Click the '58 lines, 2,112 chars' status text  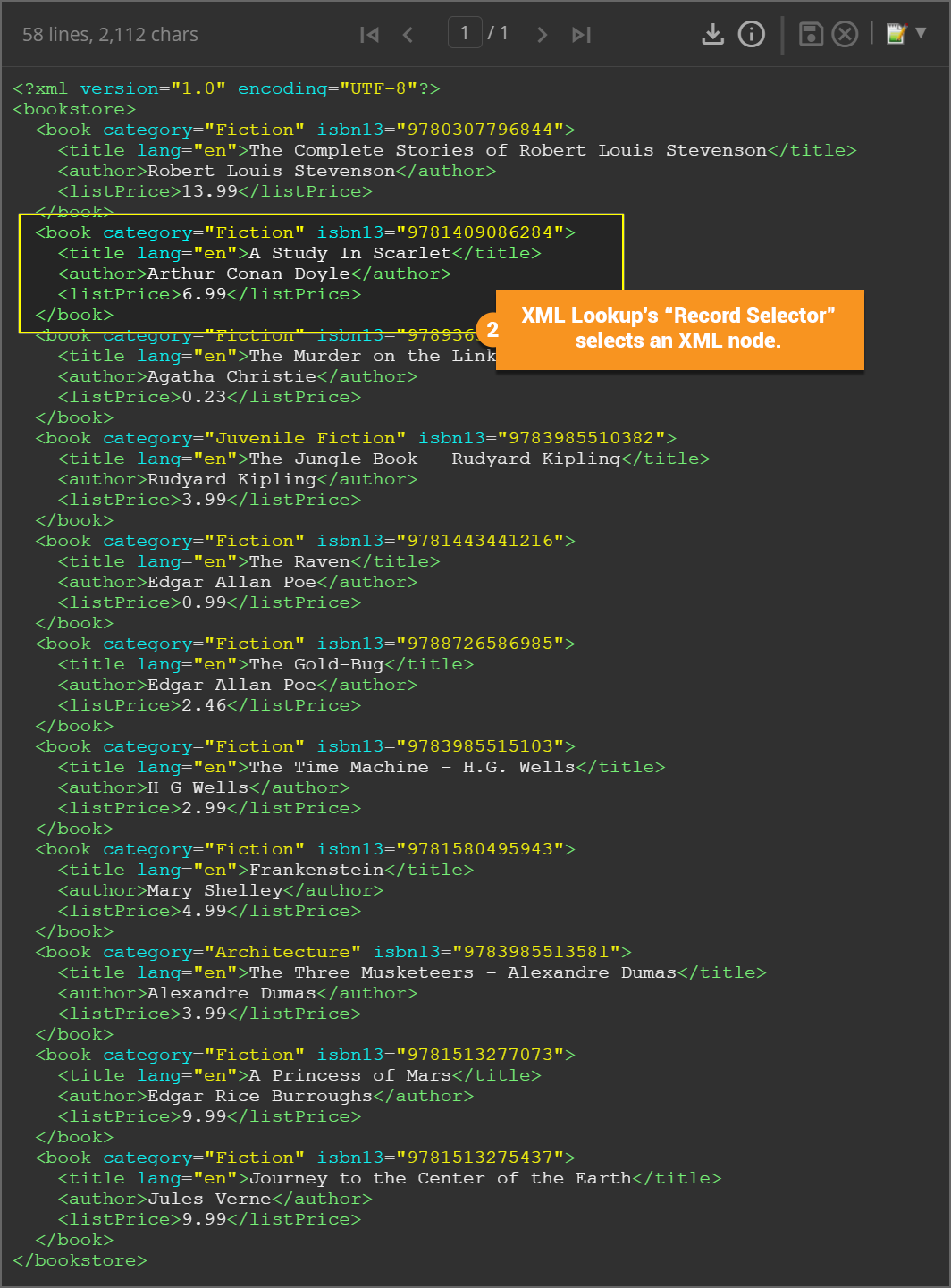click(110, 35)
